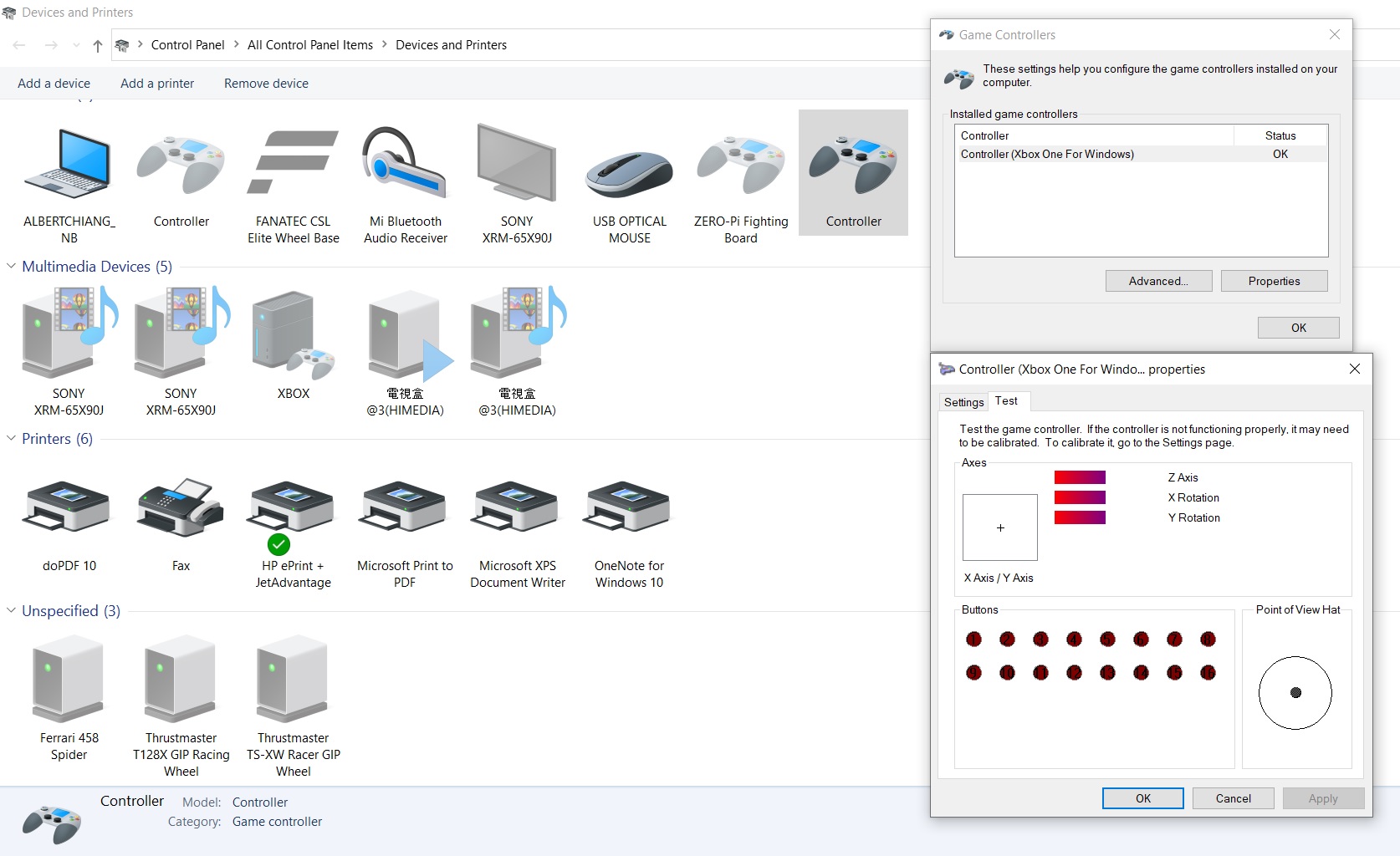Select the Mi Bluetooth Audio Receiver headset icon
The image size is (1400, 856).
(405, 163)
